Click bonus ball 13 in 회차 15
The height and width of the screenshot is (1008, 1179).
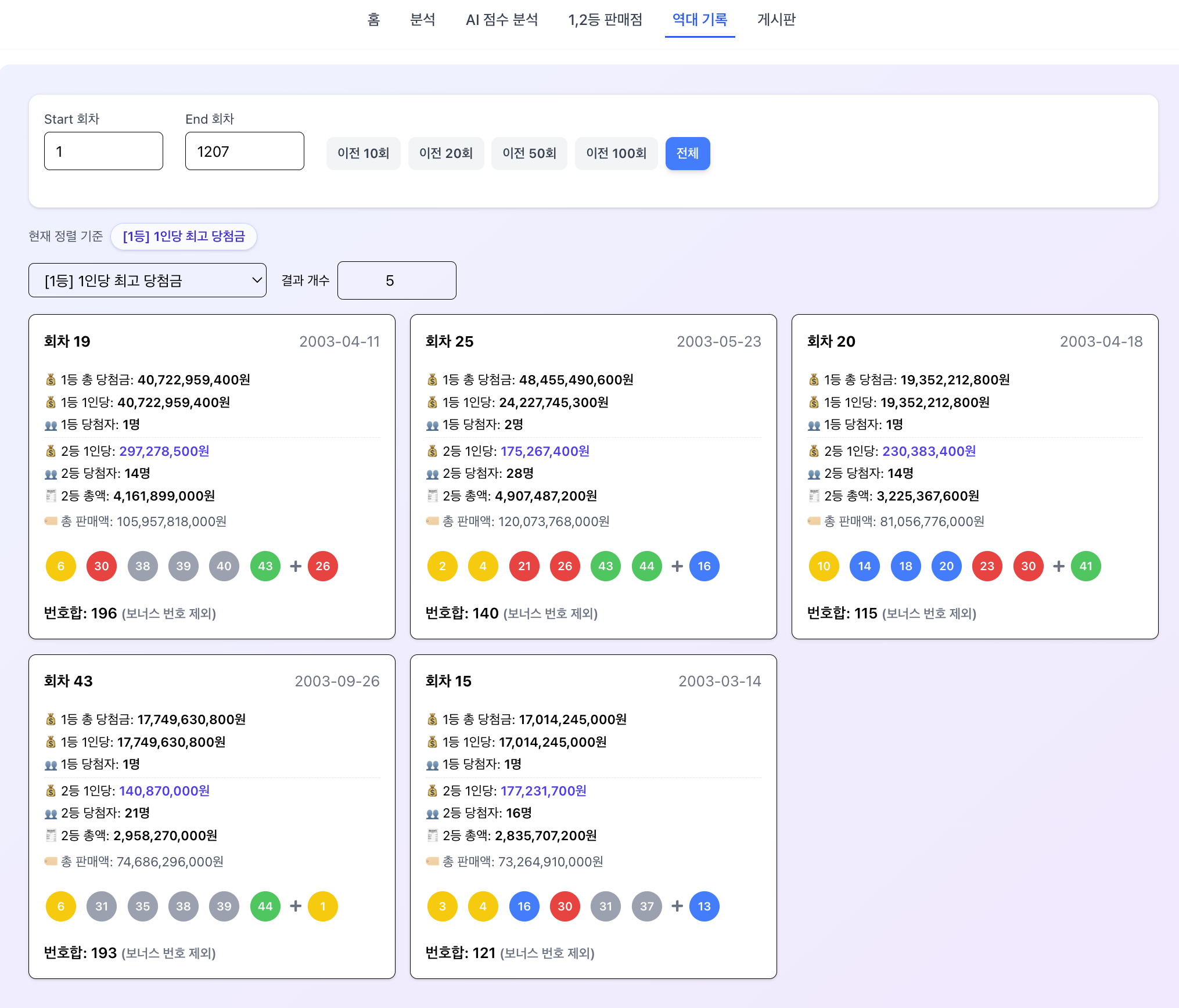(x=704, y=906)
